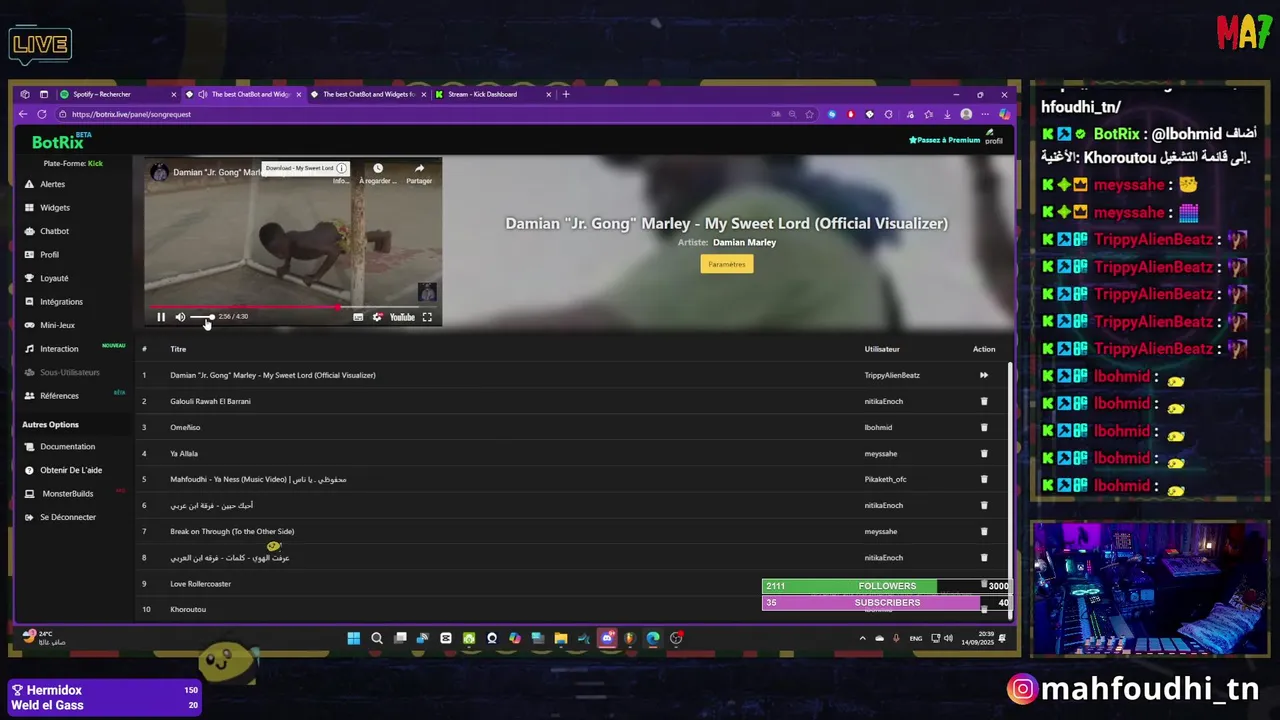Open Microsoft Edge from taskbar

pyautogui.click(x=653, y=638)
